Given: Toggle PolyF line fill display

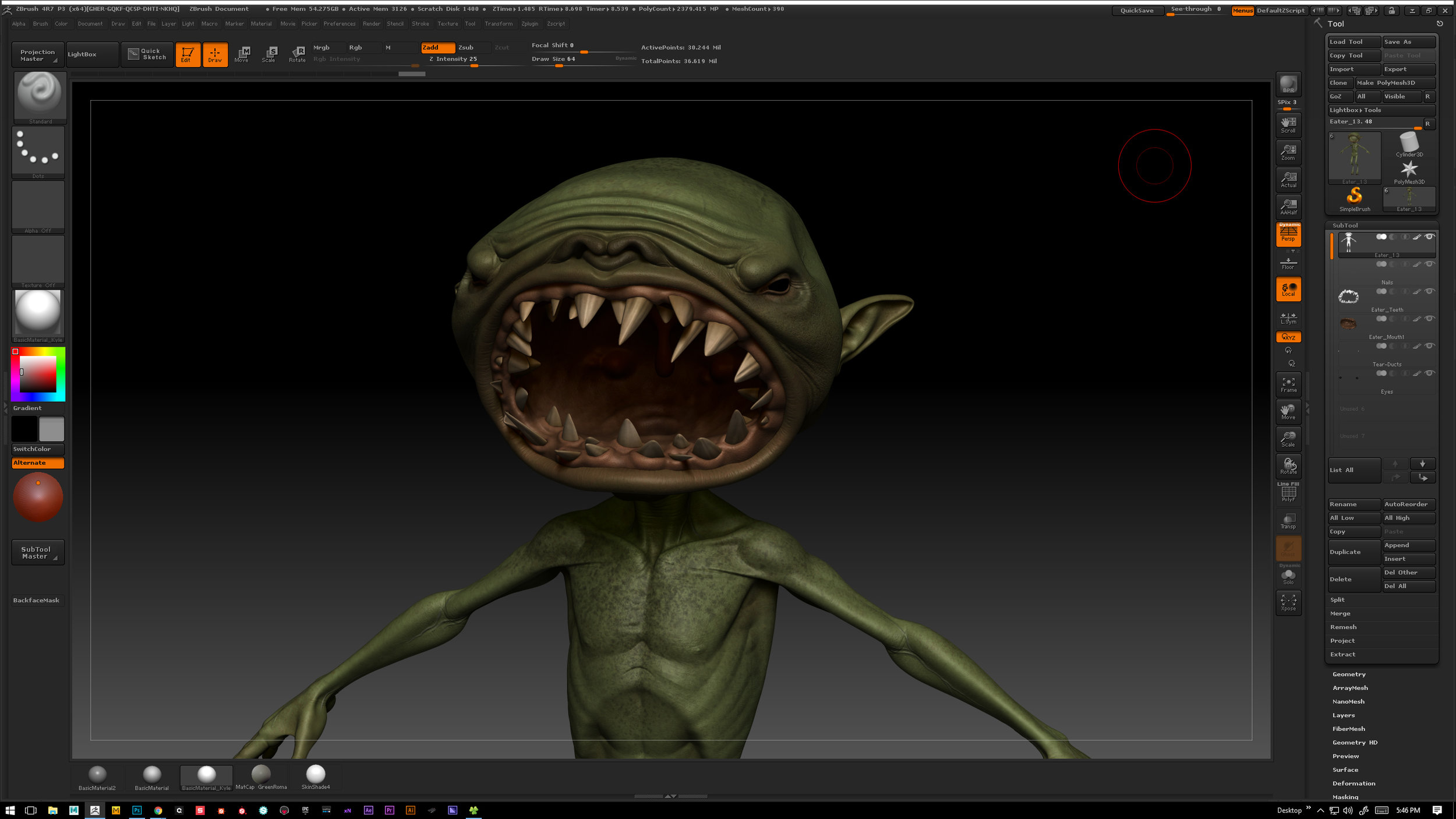Looking at the screenshot, I should pyautogui.click(x=1288, y=494).
